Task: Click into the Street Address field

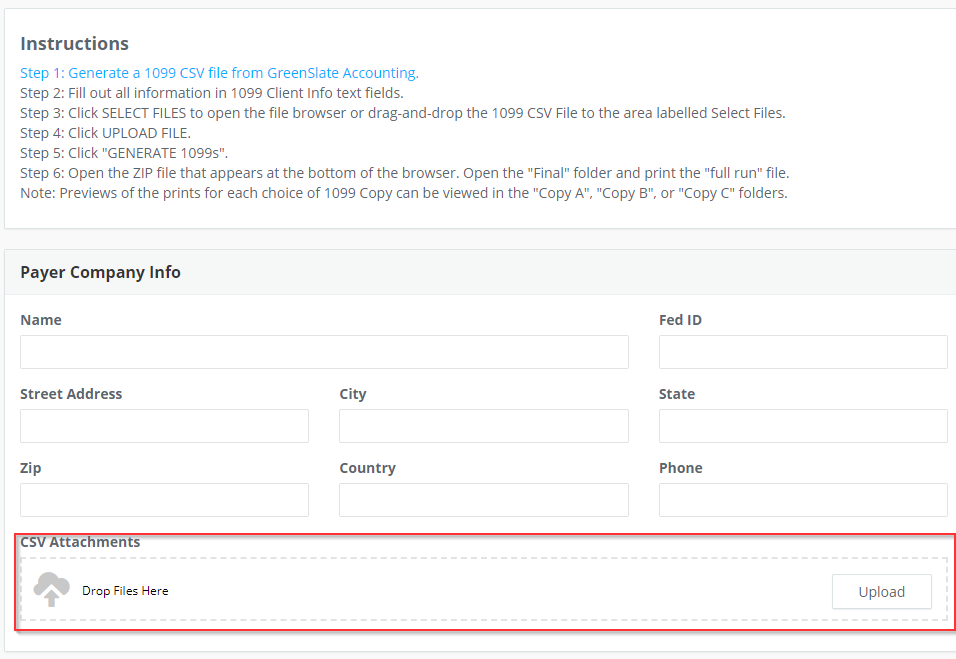Action: click(165, 426)
